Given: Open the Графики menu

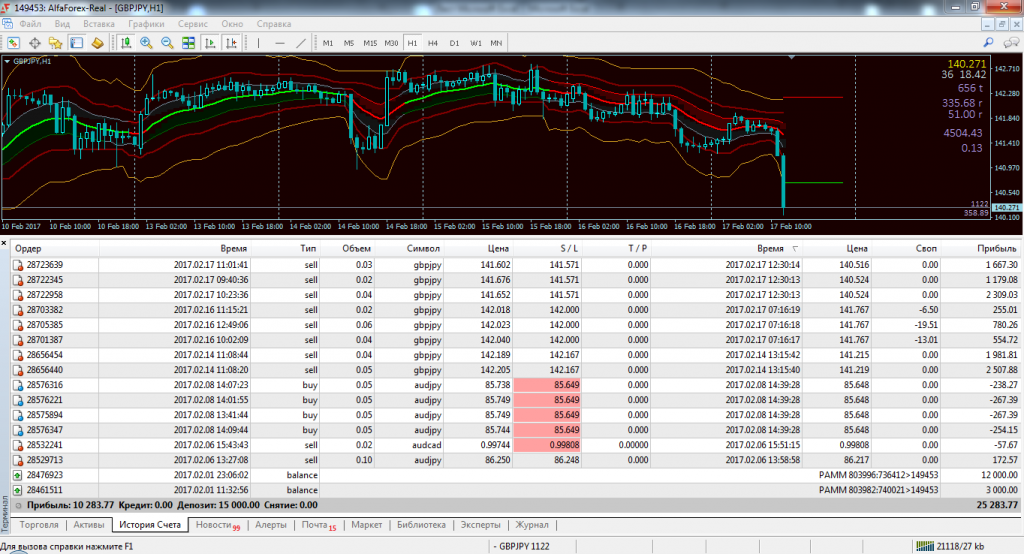Looking at the screenshot, I should pos(147,22).
